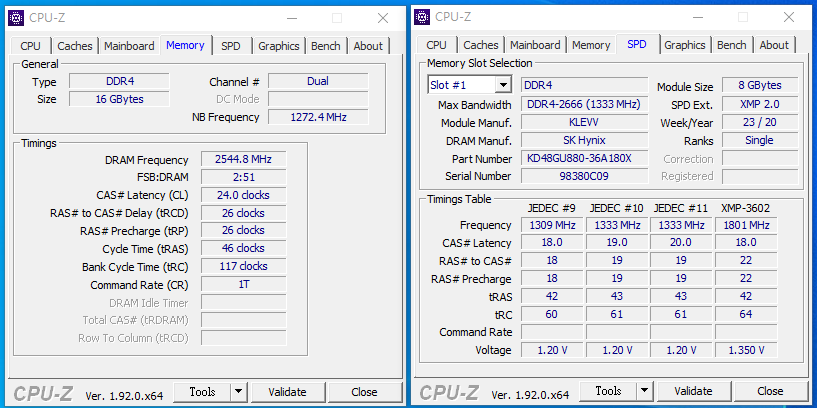
Task: Click Week/Year value 23 / 20
Action: 760,122
